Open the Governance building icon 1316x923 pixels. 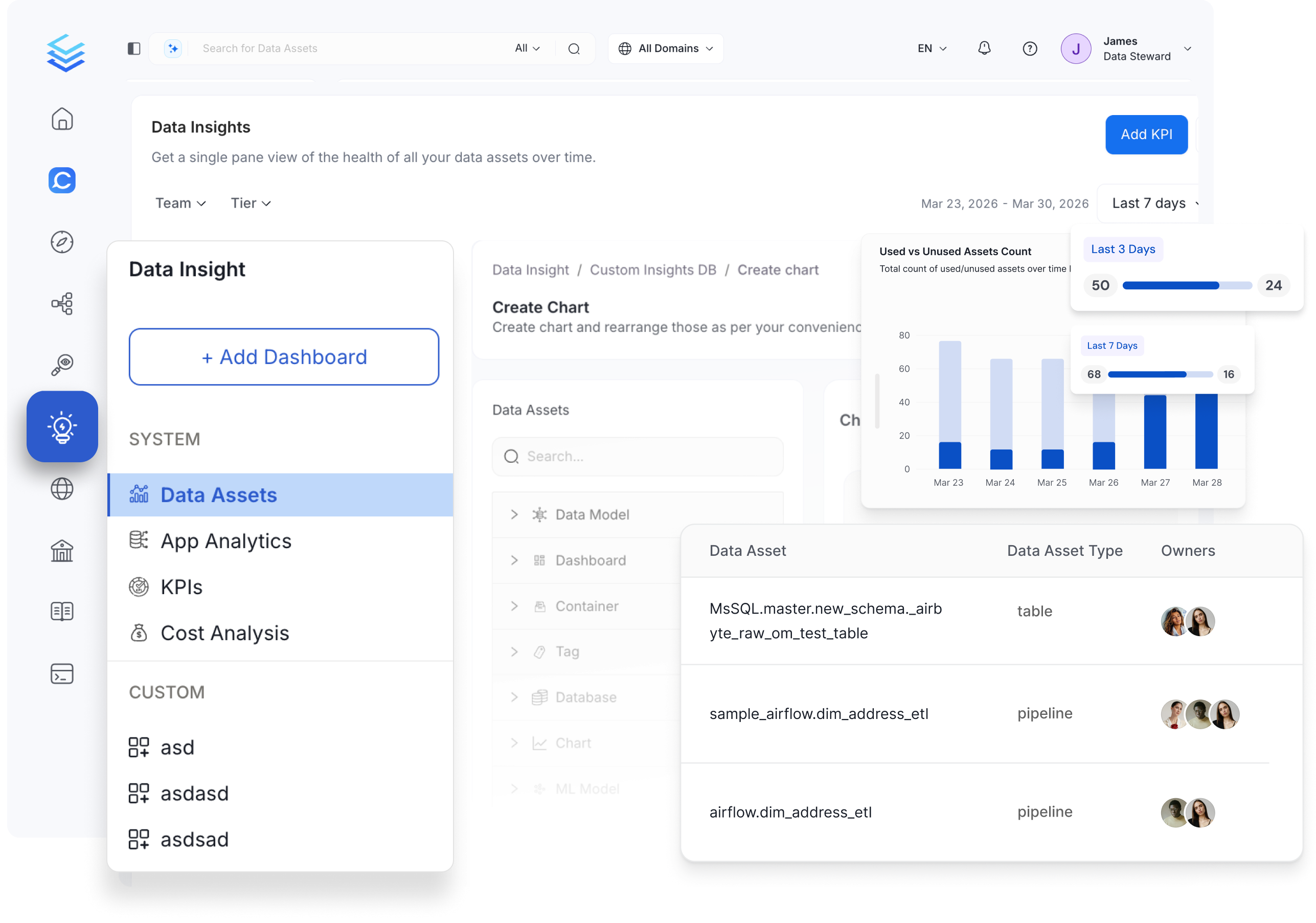(62, 550)
